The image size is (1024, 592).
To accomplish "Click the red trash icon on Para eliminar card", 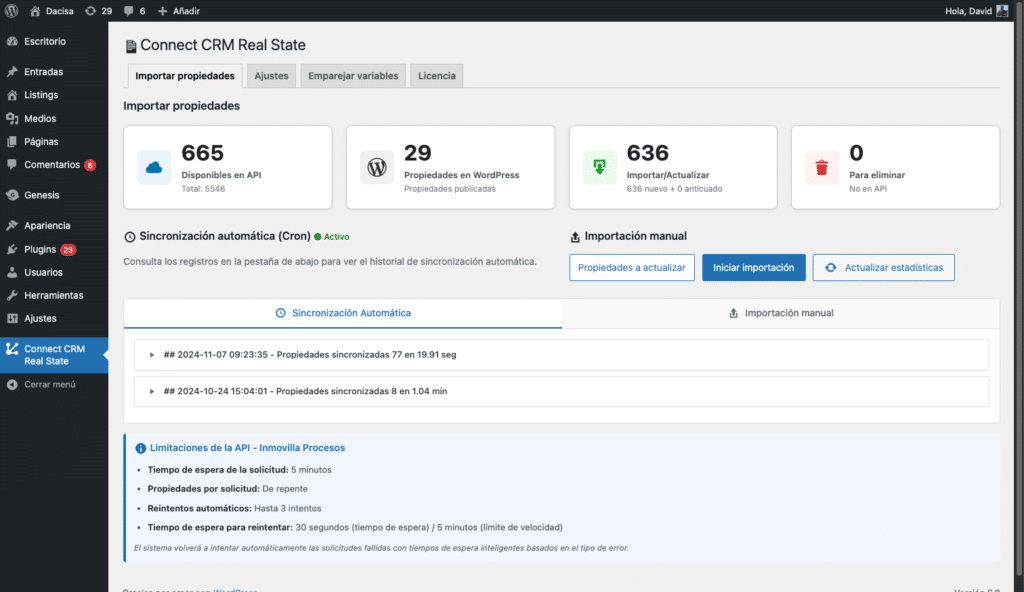I will [x=821, y=167].
